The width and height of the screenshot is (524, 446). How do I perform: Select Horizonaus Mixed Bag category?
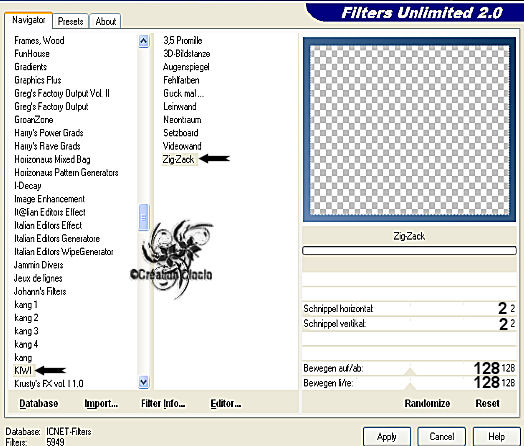coord(52,159)
